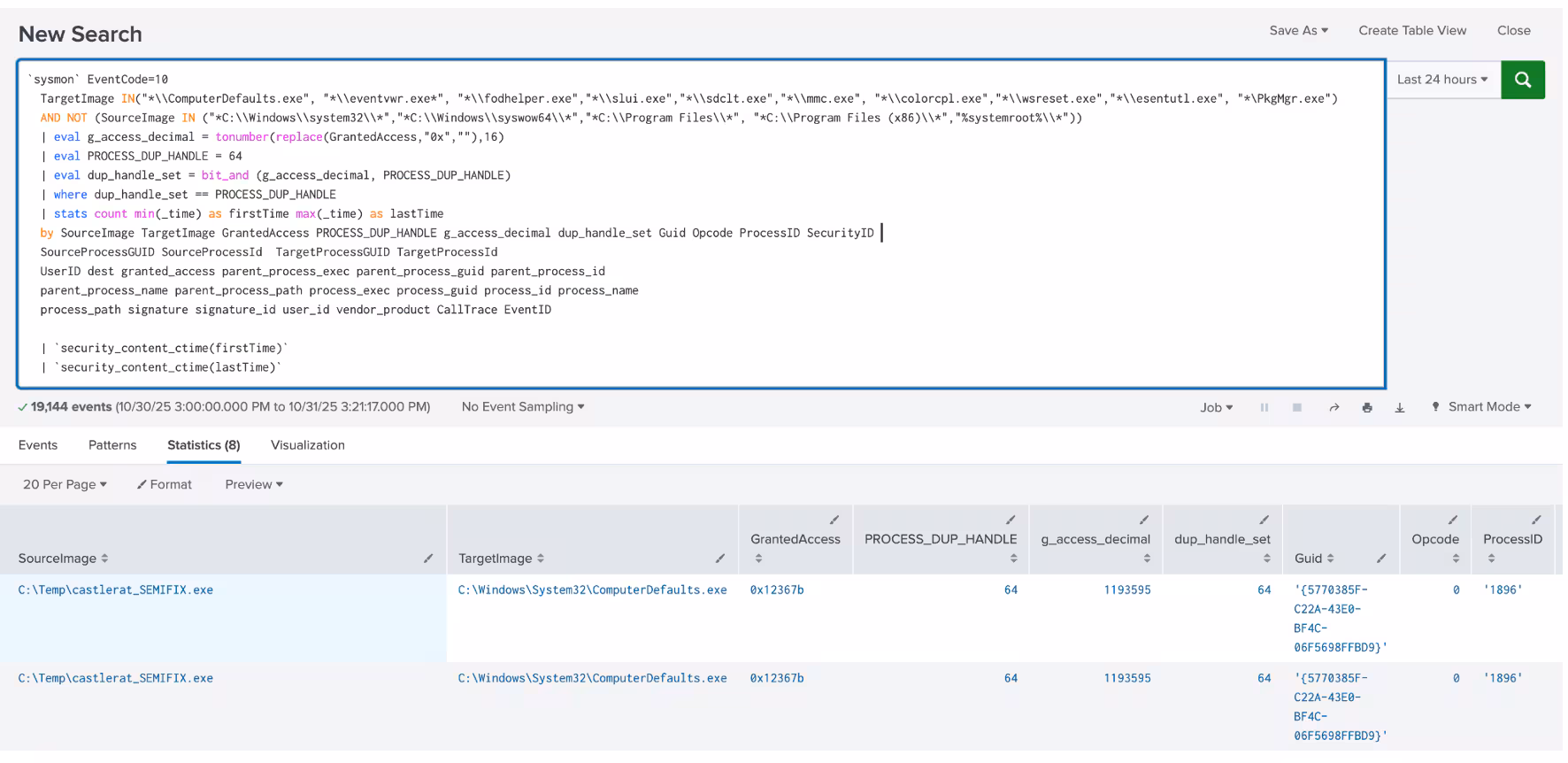Expand the Save As dropdown
Image resolution: width=1568 pixels, height=763 pixels.
click(1298, 30)
